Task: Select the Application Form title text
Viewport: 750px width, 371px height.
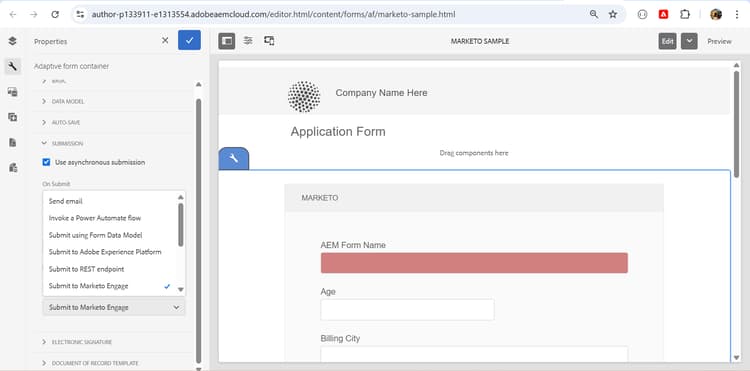Action: (x=338, y=132)
